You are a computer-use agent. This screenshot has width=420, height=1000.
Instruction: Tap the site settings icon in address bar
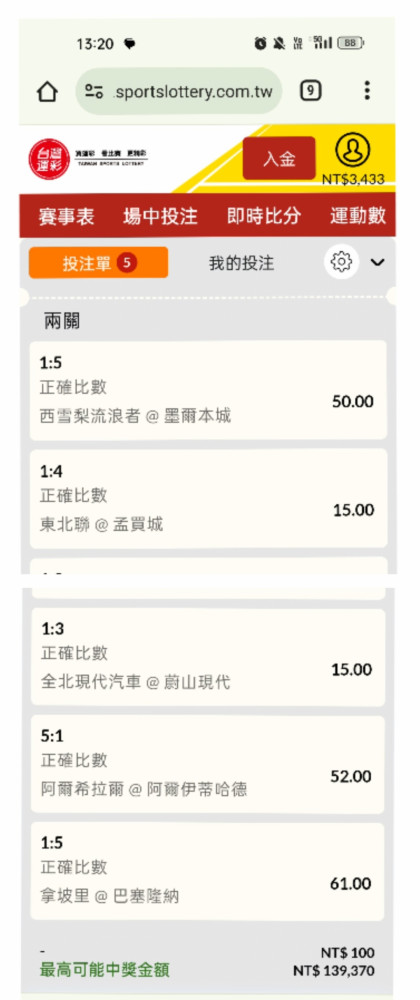(x=94, y=92)
